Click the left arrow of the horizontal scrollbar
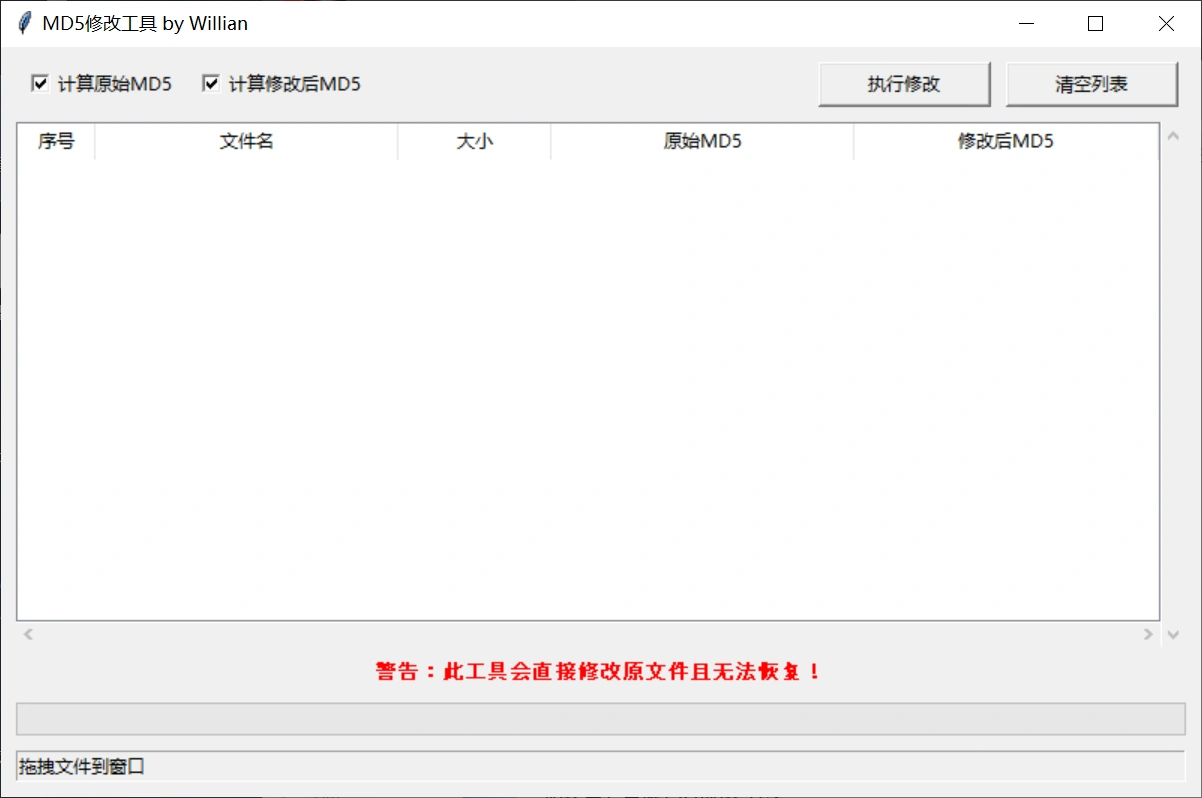Viewport: 1202px width, 798px height. (x=27, y=633)
